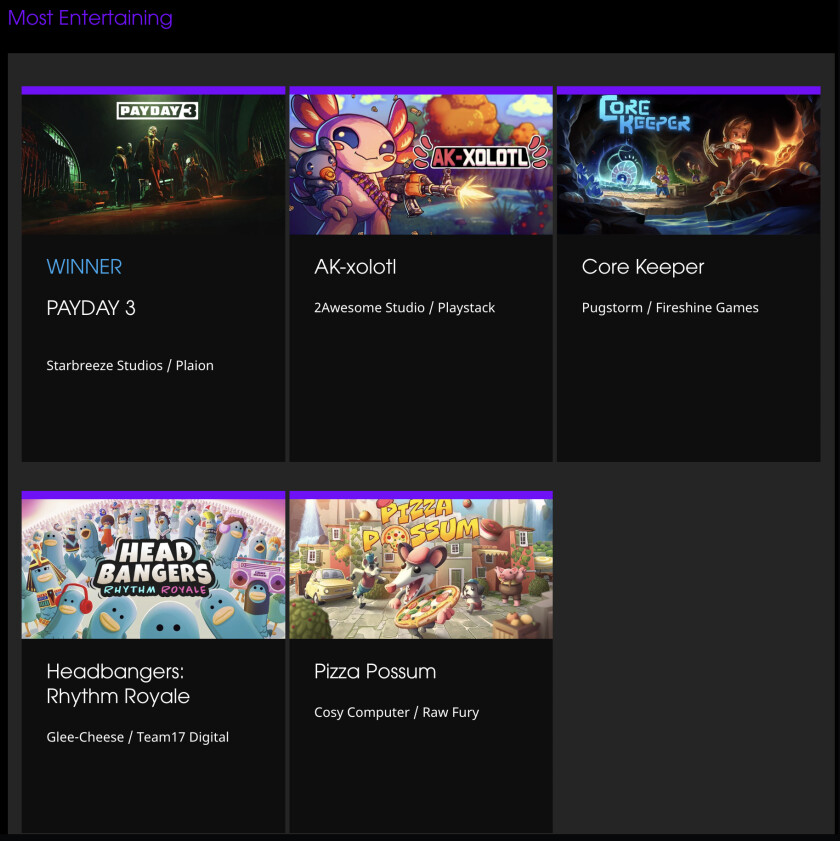This screenshot has height=841, width=840.
Task: Open the Core Keeper cover image
Action: click(689, 164)
